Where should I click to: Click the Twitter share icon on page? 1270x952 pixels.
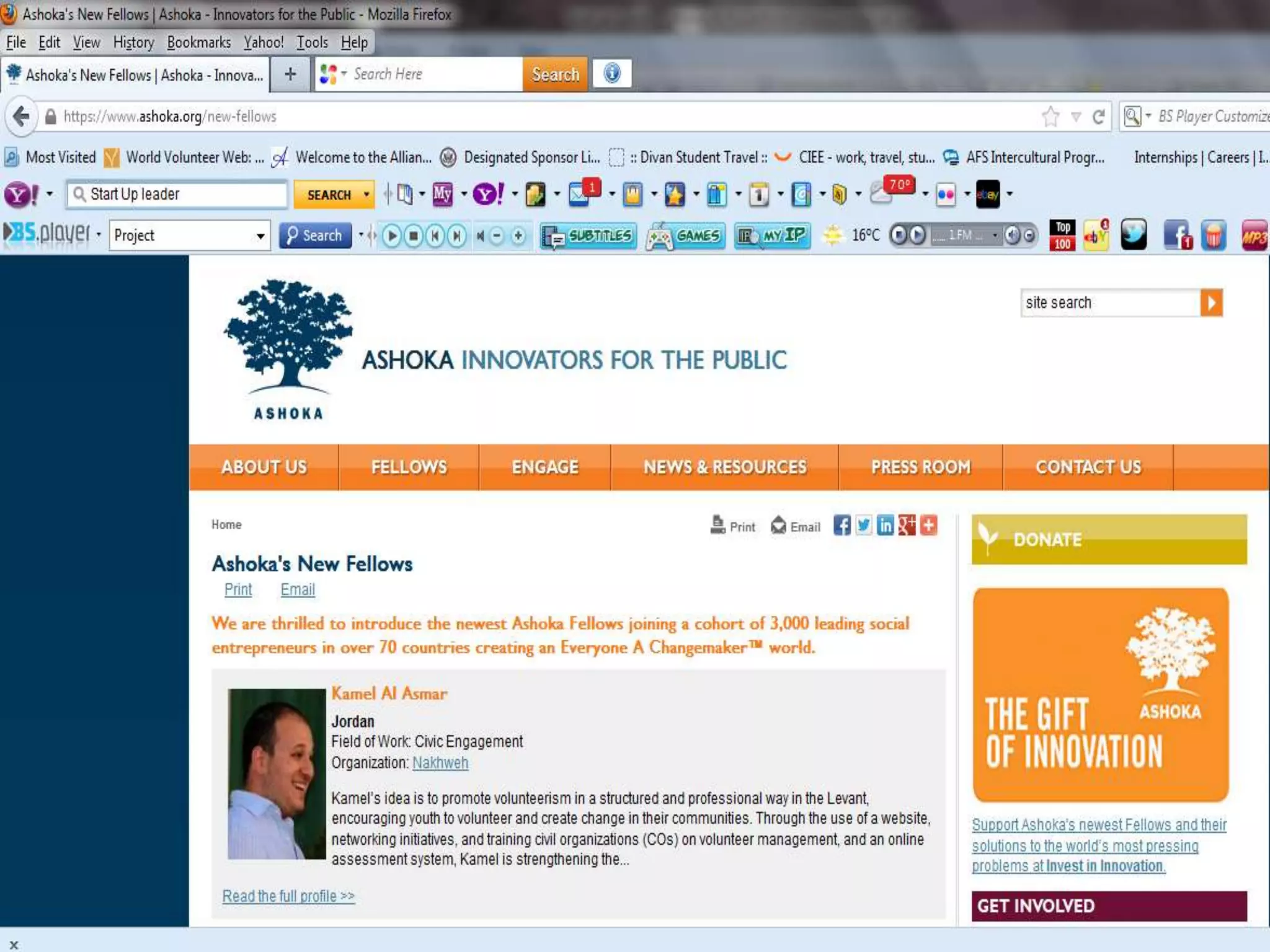point(863,526)
